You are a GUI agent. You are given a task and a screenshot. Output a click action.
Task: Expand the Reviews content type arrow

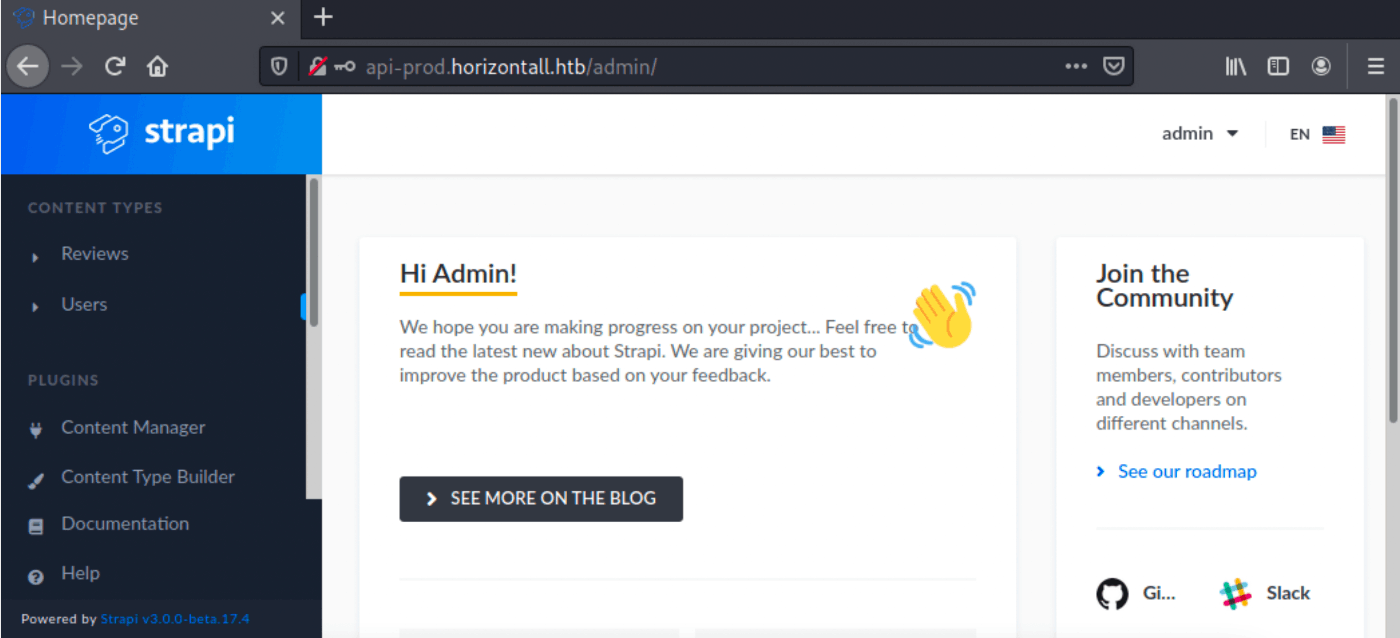(x=35, y=257)
